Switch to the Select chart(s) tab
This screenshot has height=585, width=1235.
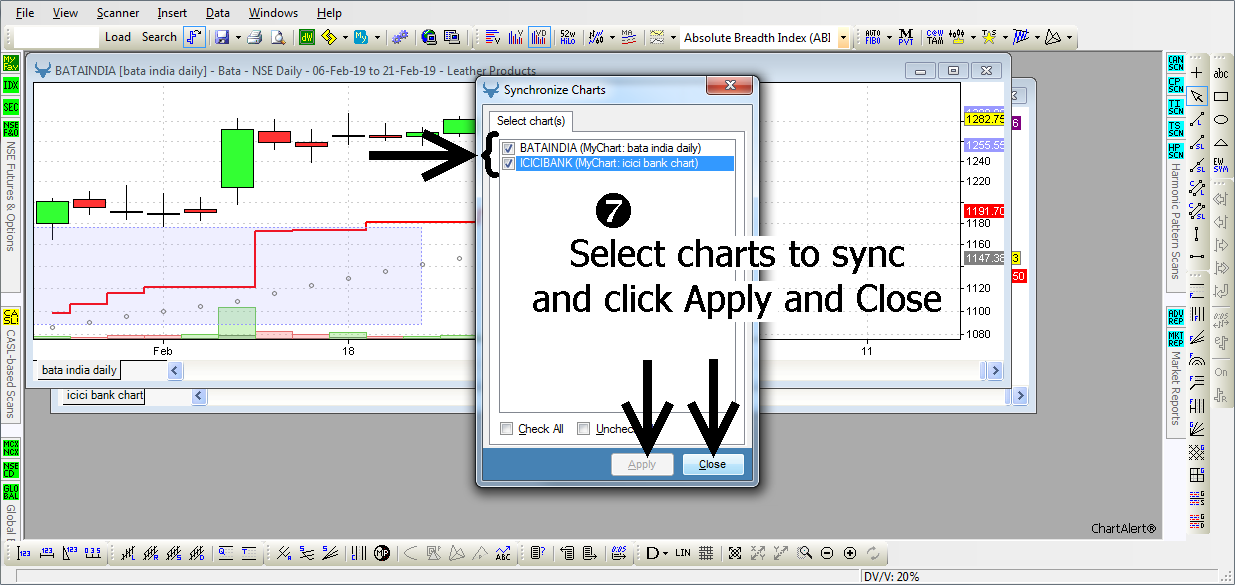pos(531,121)
